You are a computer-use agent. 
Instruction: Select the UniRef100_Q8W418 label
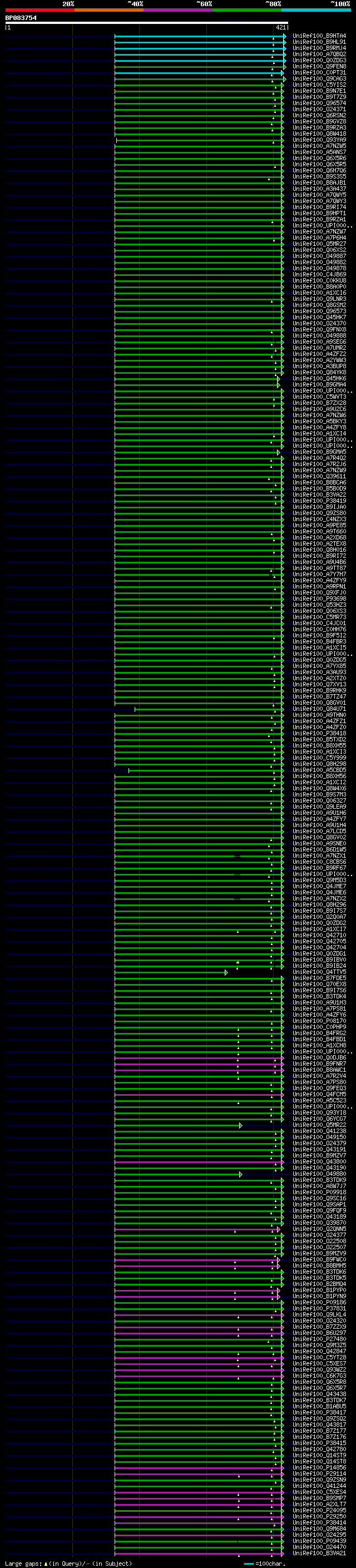point(319,134)
